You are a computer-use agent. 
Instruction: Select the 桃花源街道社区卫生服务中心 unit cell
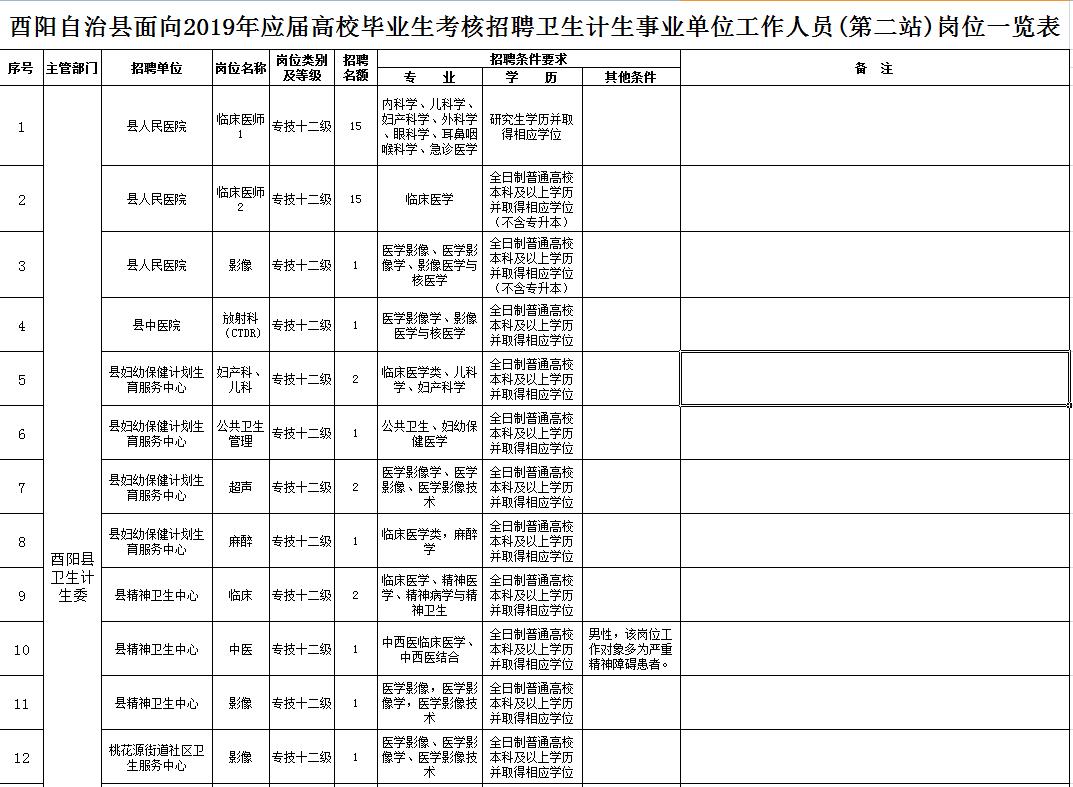[157, 758]
